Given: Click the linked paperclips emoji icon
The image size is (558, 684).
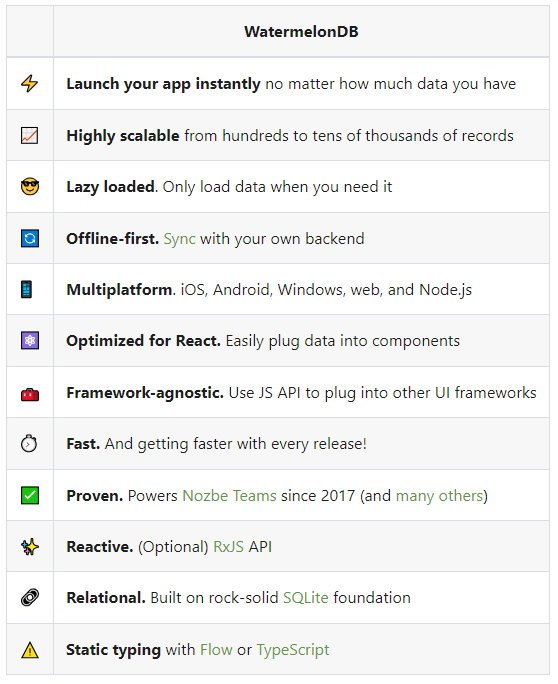Looking at the screenshot, I should (30, 597).
